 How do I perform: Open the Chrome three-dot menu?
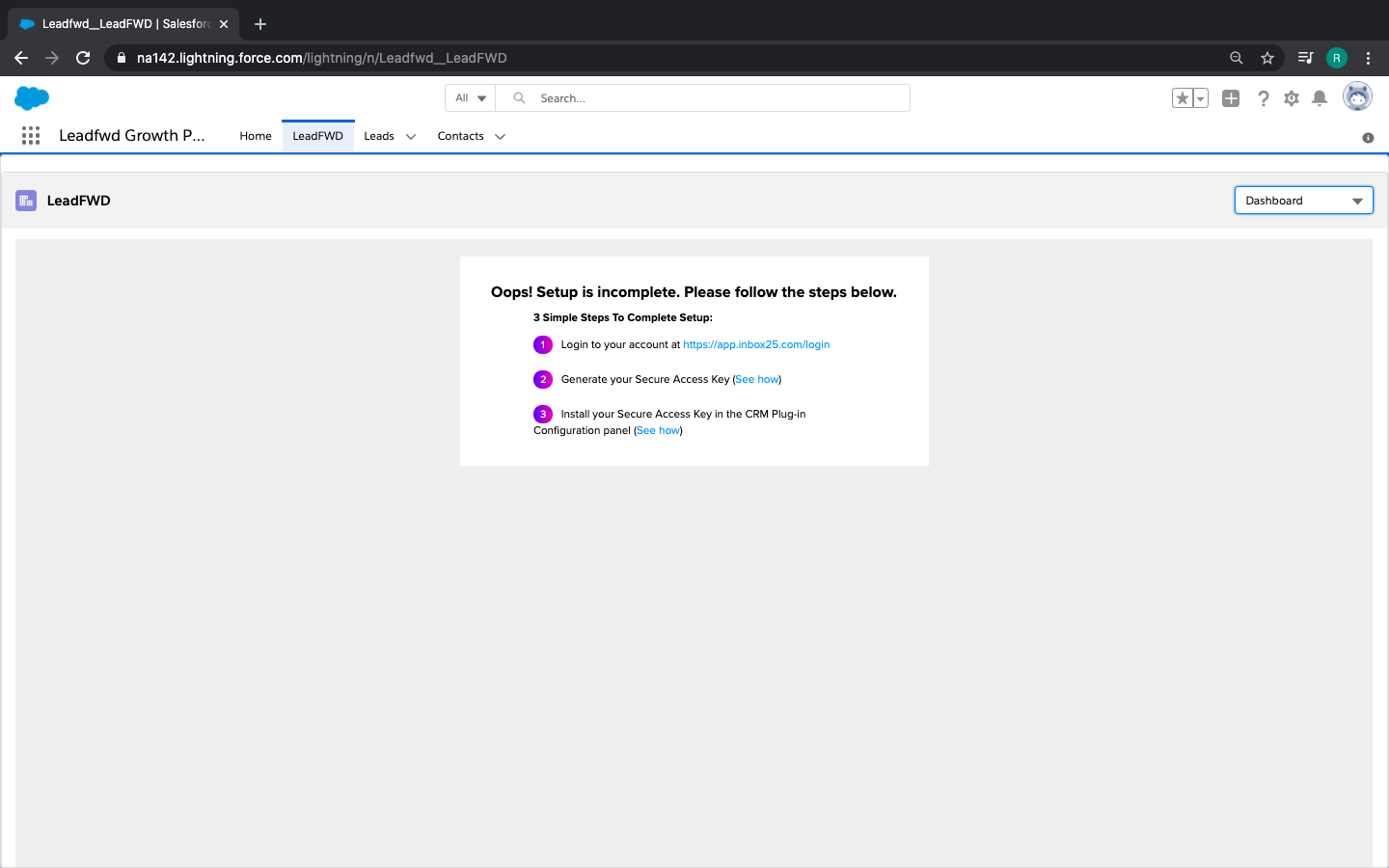click(x=1368, y=58)
